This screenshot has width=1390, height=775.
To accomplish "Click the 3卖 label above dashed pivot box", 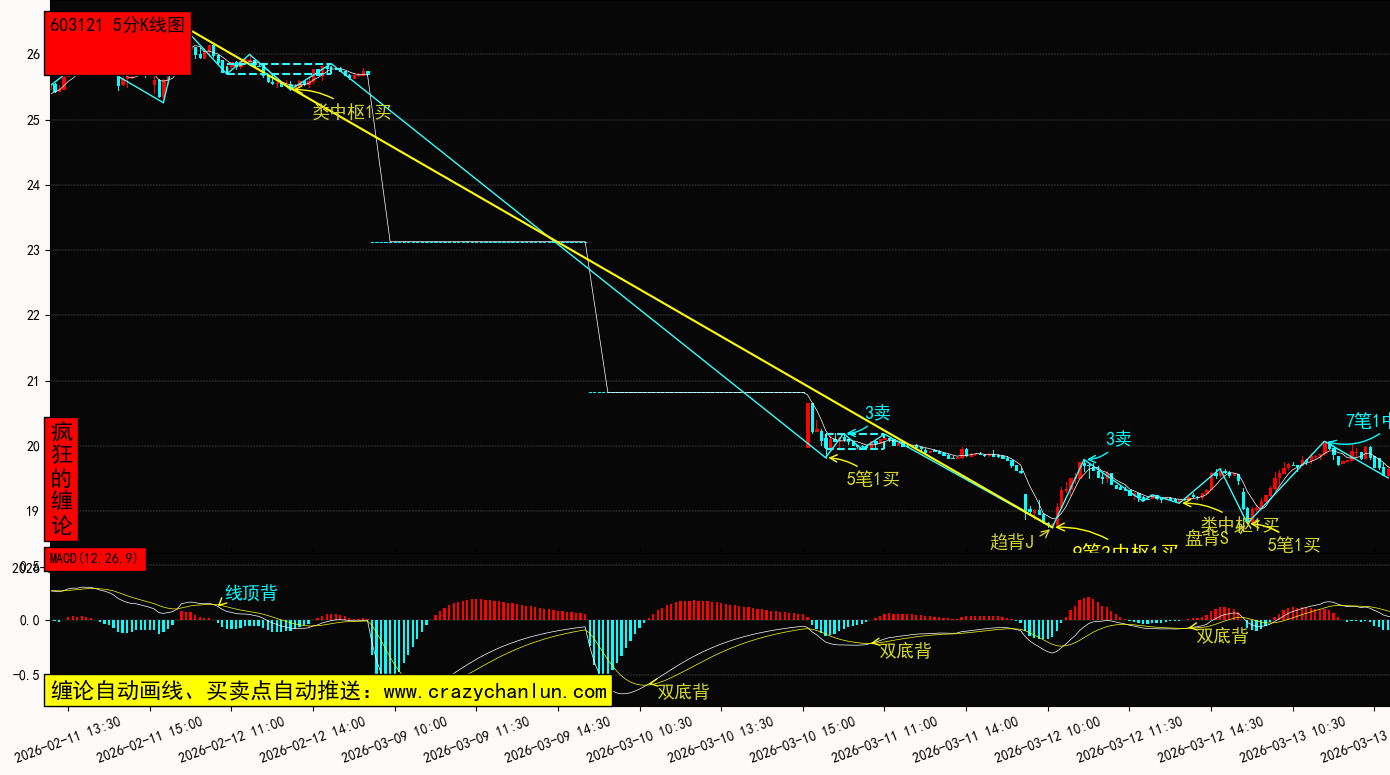I will click(x=877, y=413).
